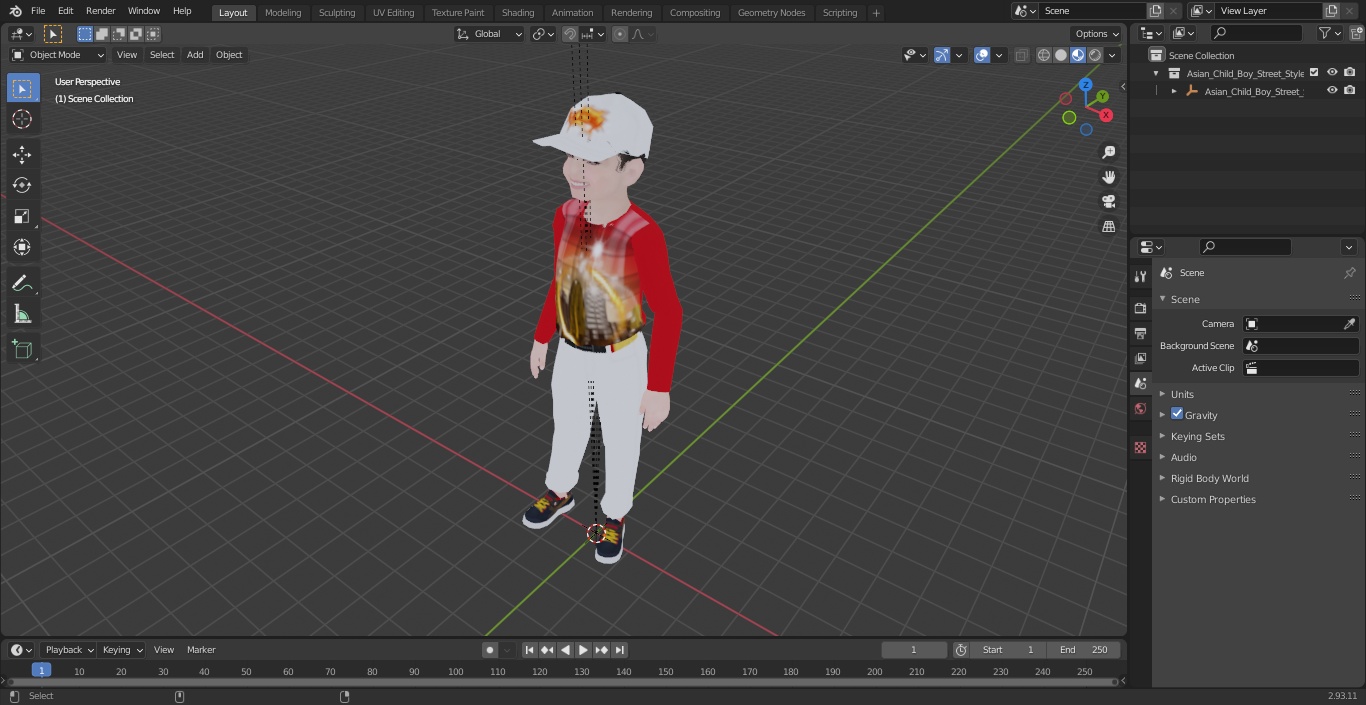1366x705 pixels.
Task: Hide Asian_Child_Boy_Street object eye icon
Action: click(1332, 91)
